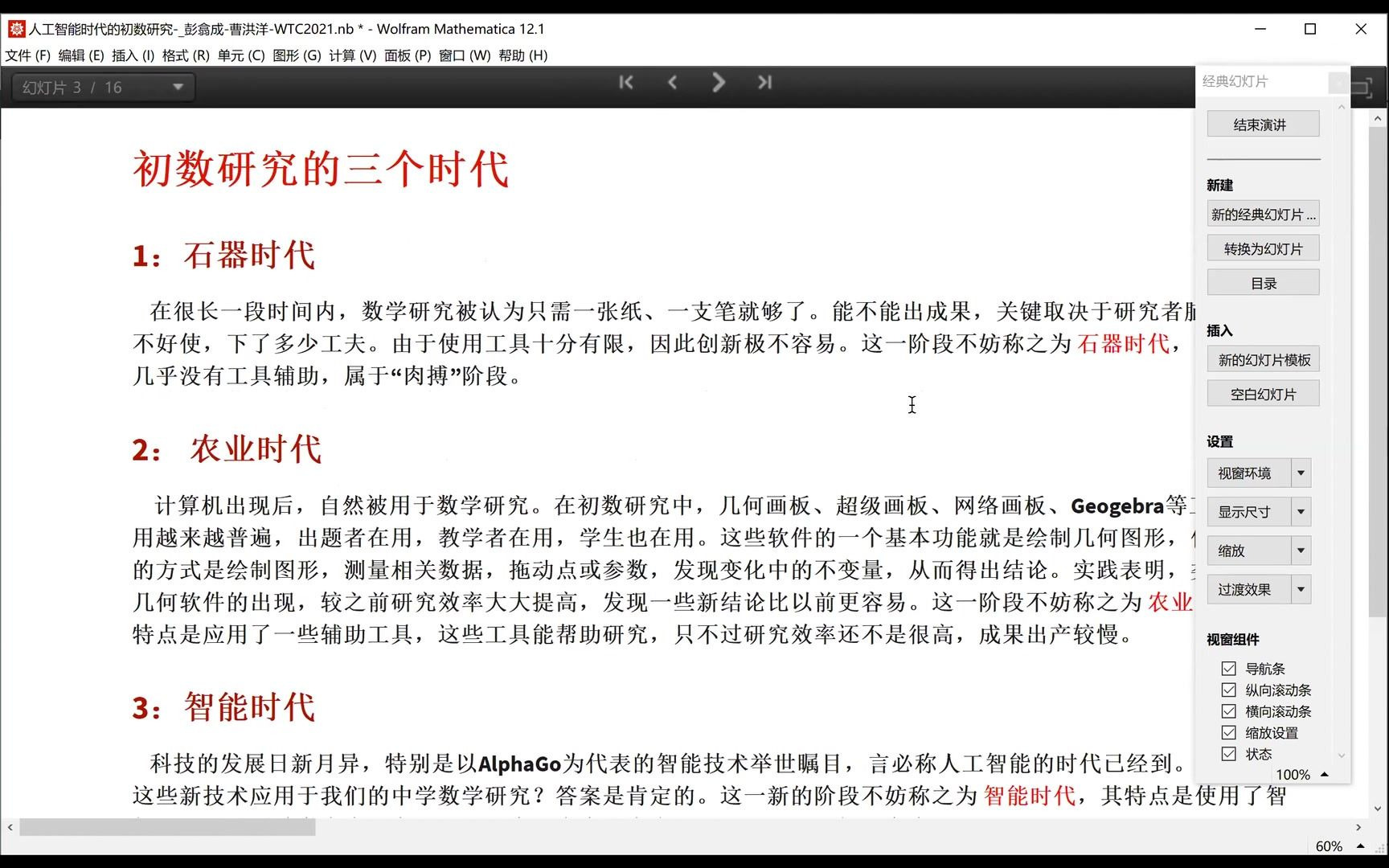Viewport: 1389px width, 868px height.
Task: Click the horizontal scrollbar right arrow
Action: click(x=1358, y=827)
